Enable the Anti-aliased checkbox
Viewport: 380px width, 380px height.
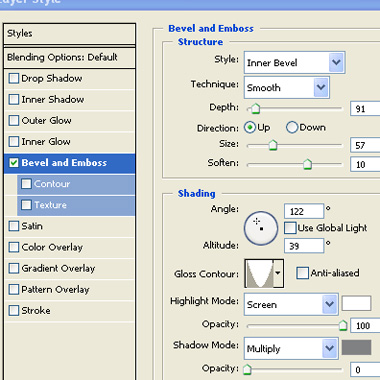click(302, 273)
